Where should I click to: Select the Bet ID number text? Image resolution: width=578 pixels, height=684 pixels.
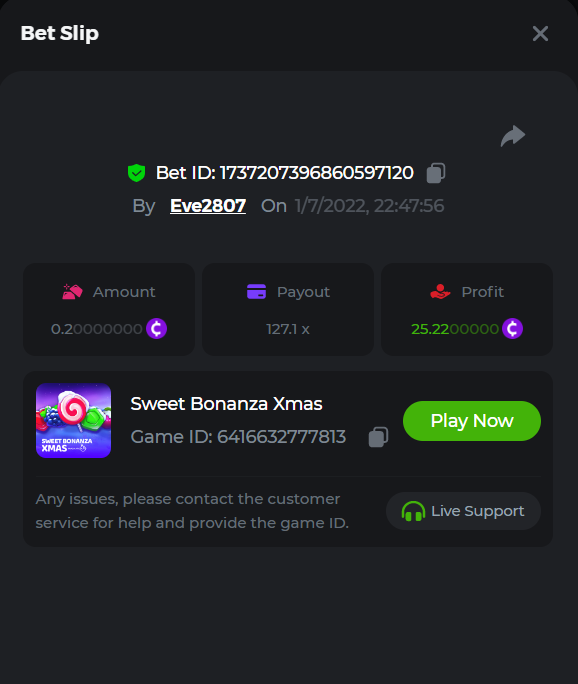point(316,173)
